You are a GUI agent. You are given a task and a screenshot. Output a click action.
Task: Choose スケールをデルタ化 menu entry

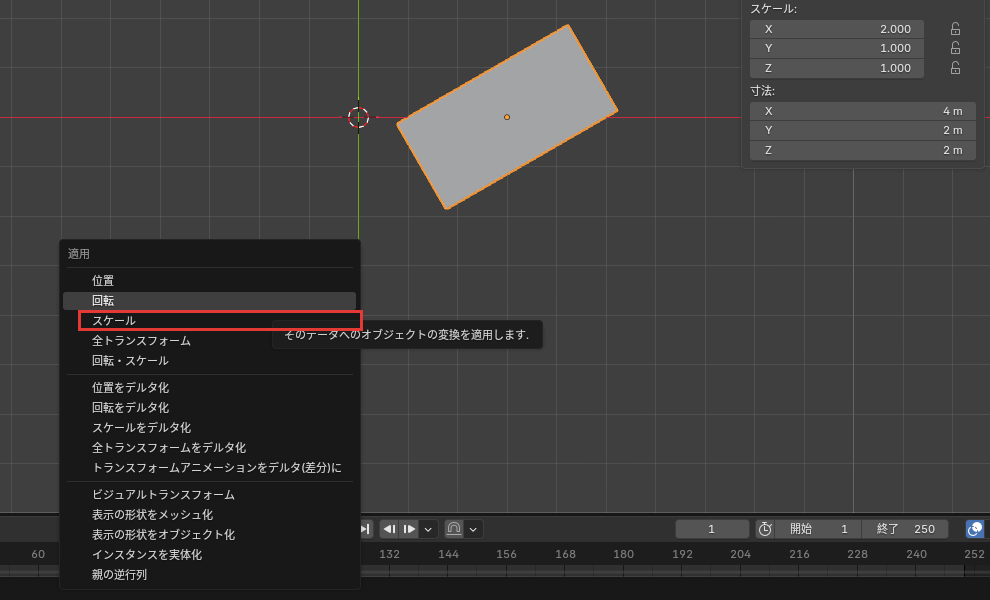tap(210, 428)
